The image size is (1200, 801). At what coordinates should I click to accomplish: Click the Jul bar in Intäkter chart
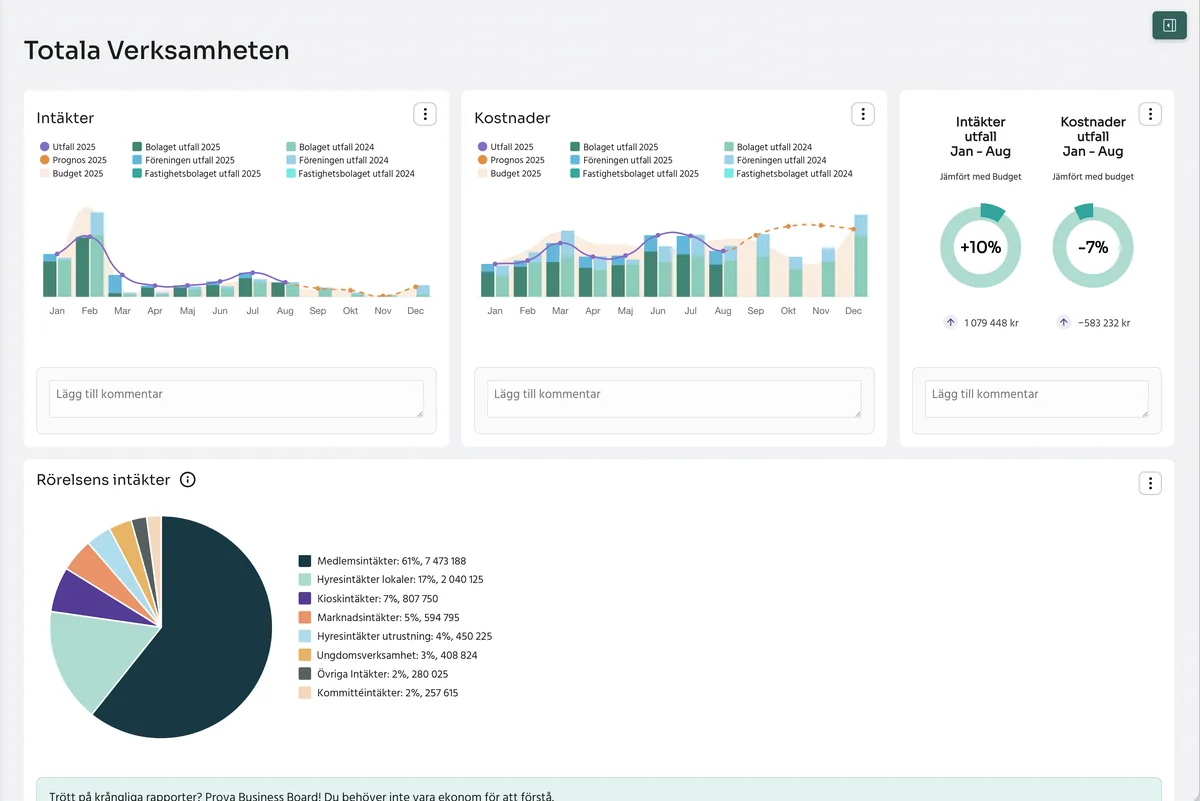click(x=252, y=286)
